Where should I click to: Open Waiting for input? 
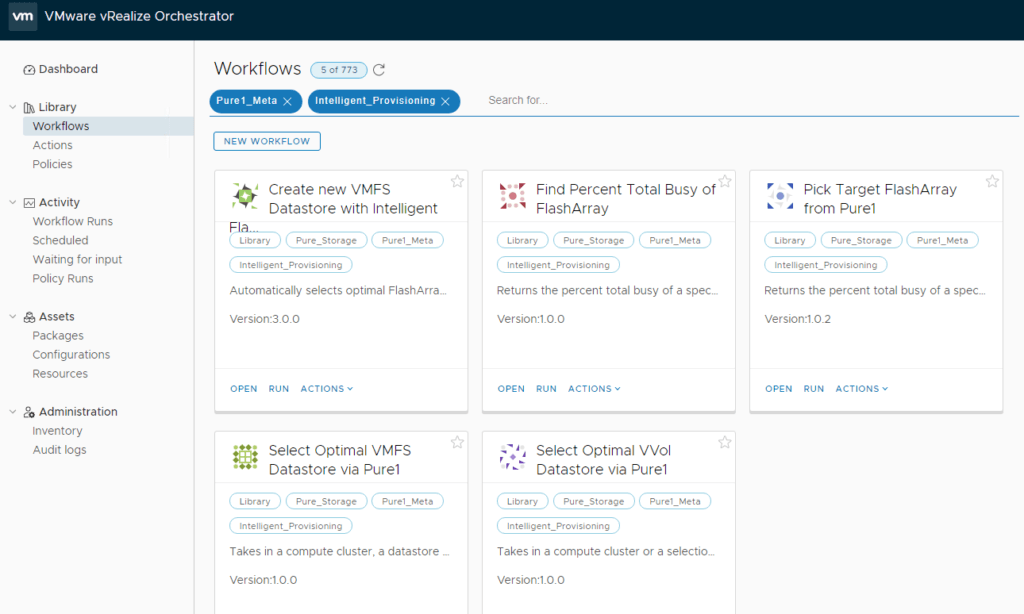click(77, 259)
